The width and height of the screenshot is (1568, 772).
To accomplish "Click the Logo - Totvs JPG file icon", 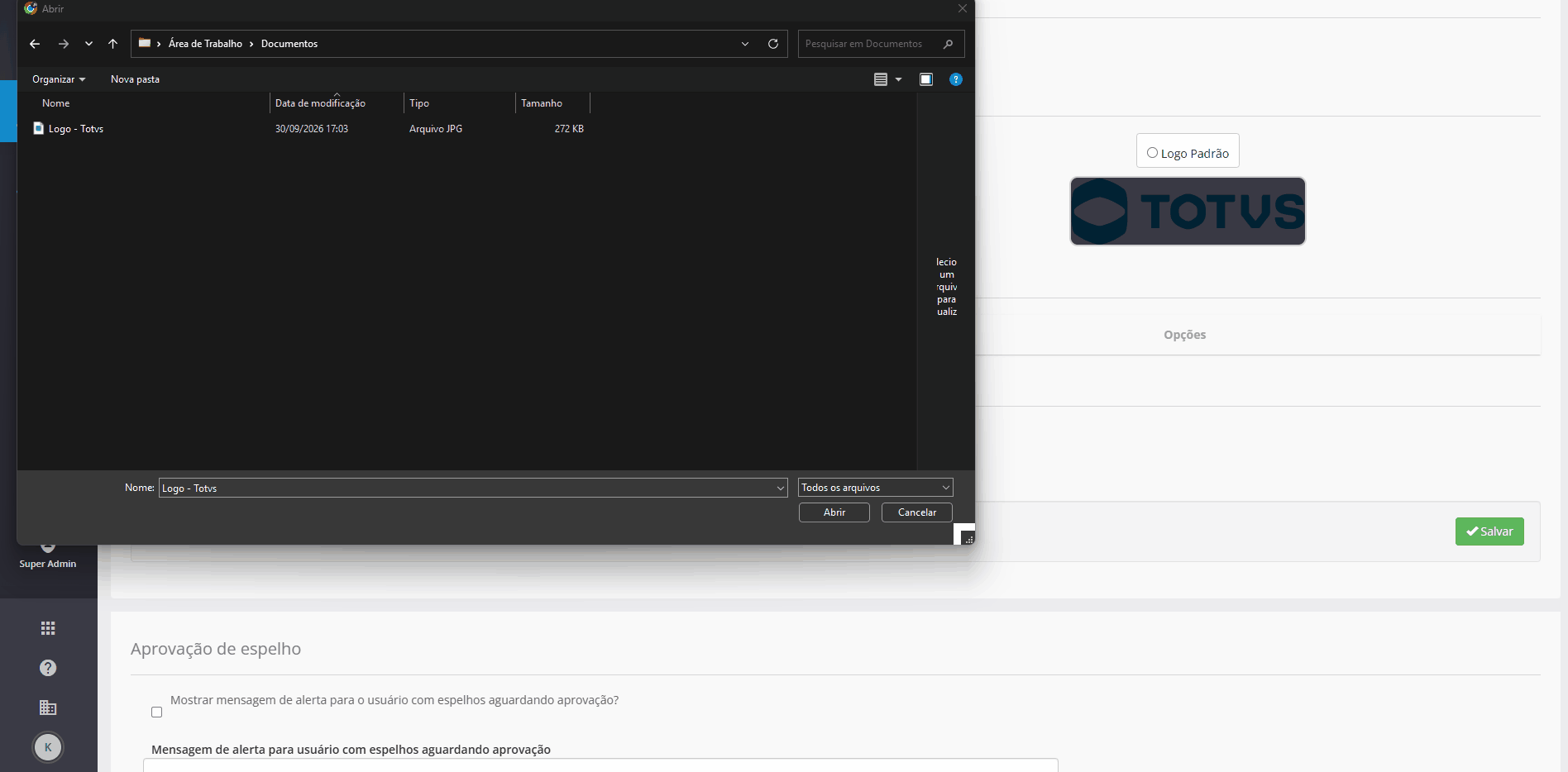I will pos(38,128).
